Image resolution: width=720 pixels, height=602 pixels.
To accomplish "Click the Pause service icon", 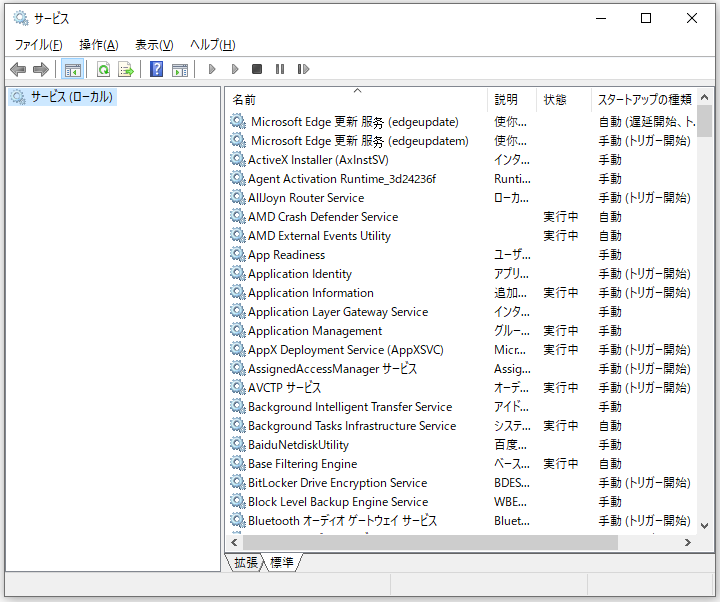I will point(280,69).
